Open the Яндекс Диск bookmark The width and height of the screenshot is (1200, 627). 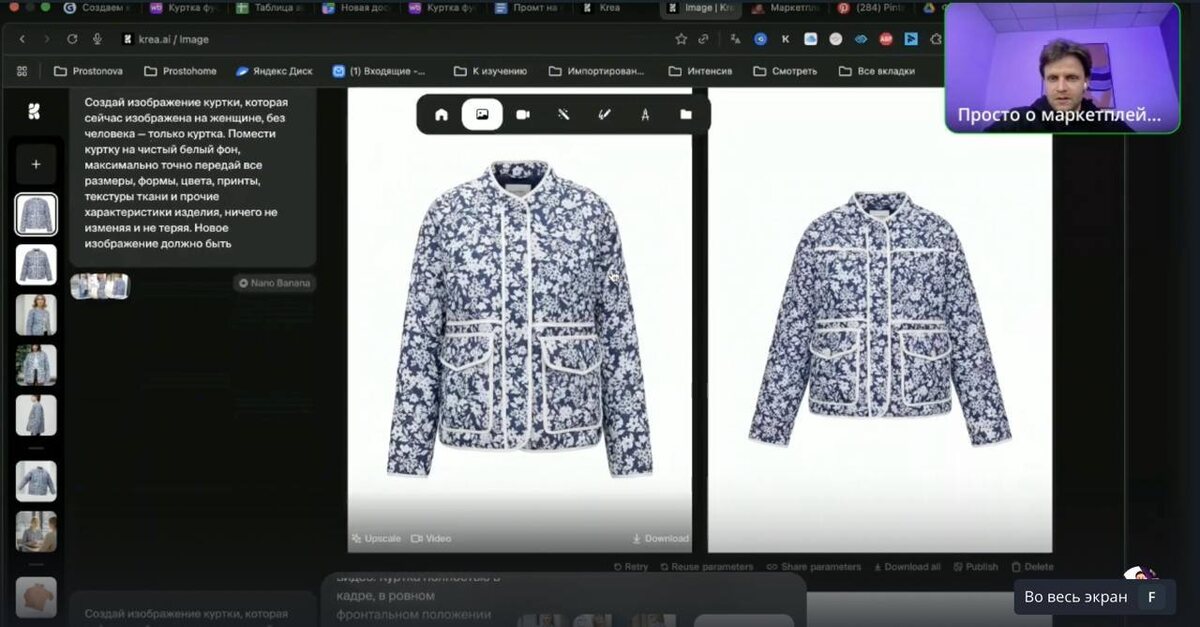275,71
